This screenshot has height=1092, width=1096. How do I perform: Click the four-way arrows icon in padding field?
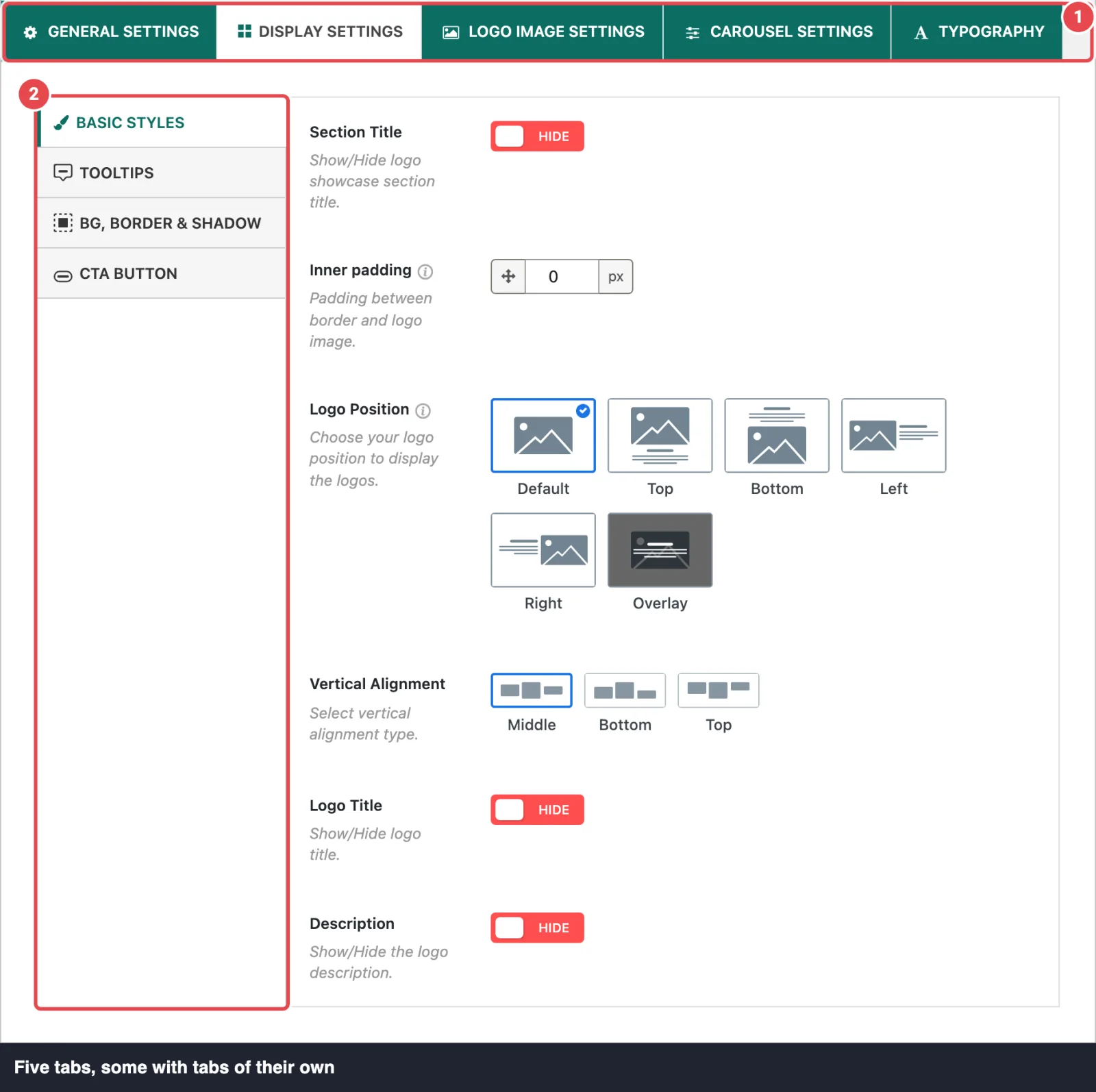[508, 276]
